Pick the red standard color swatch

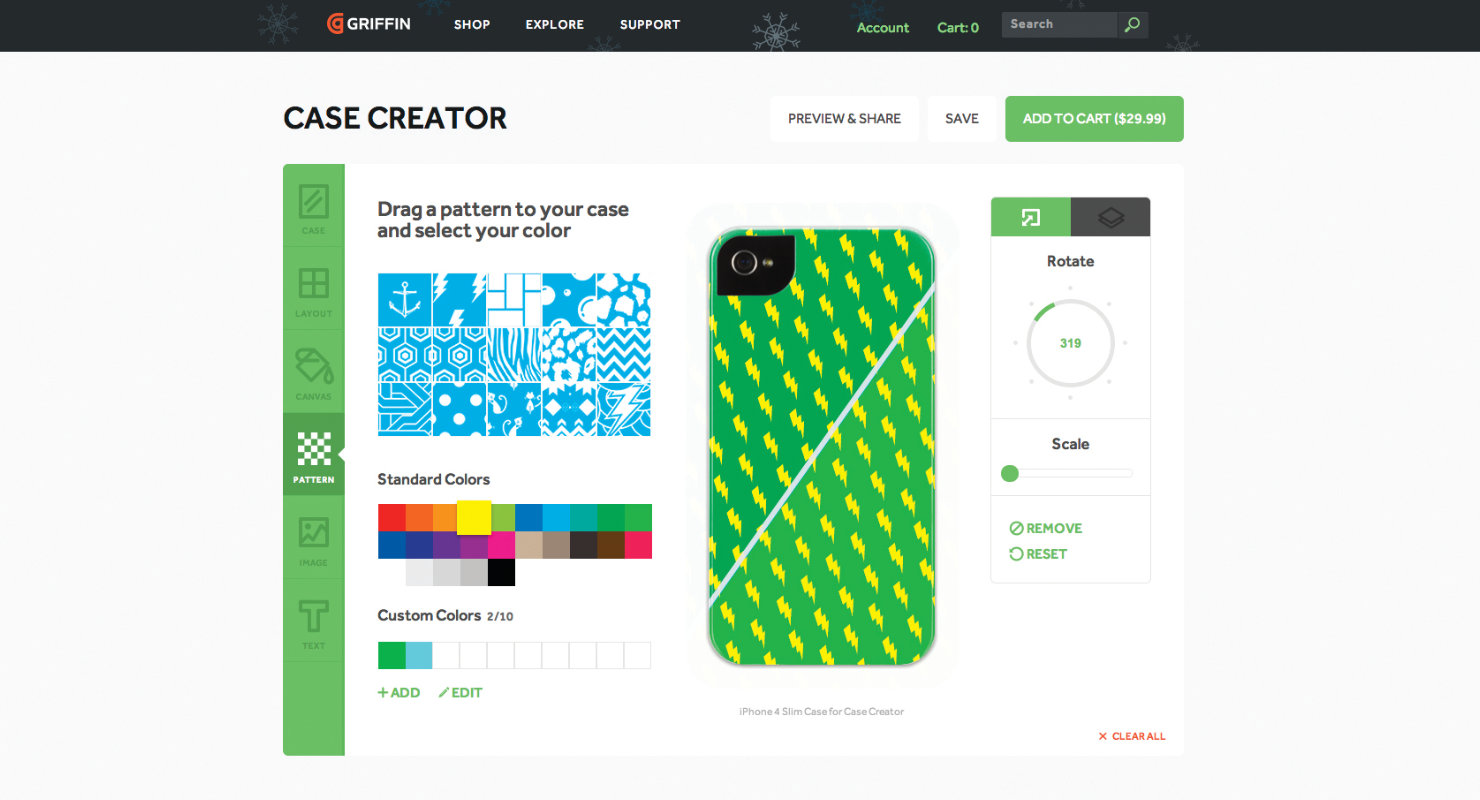(x=392, y=518)
